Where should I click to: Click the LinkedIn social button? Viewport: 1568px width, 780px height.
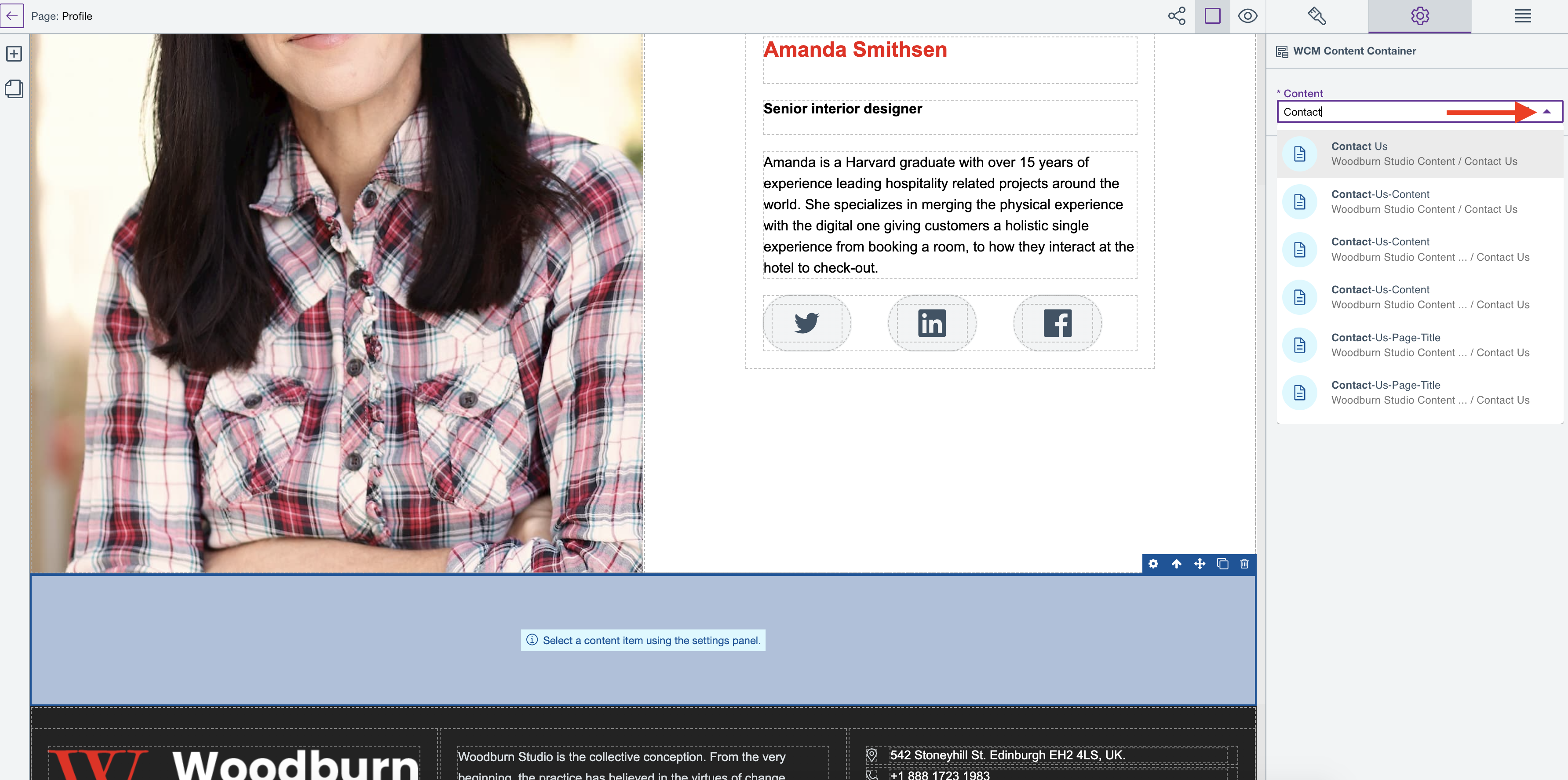click(x=931, y=323)
